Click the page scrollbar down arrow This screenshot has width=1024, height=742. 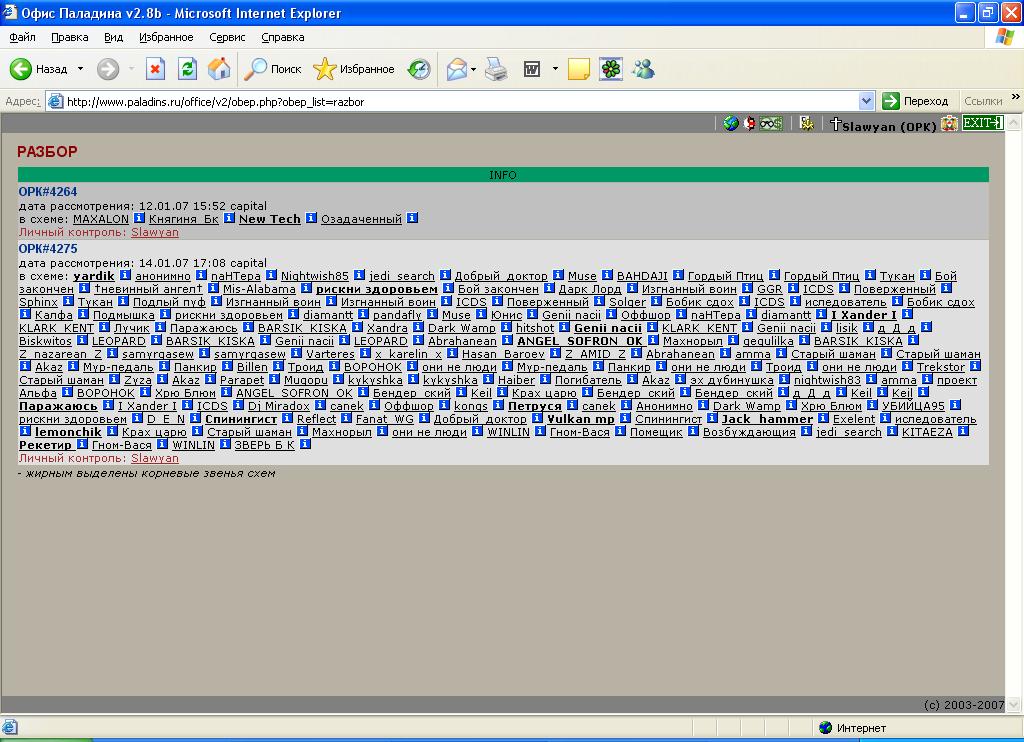[1014, 704]
